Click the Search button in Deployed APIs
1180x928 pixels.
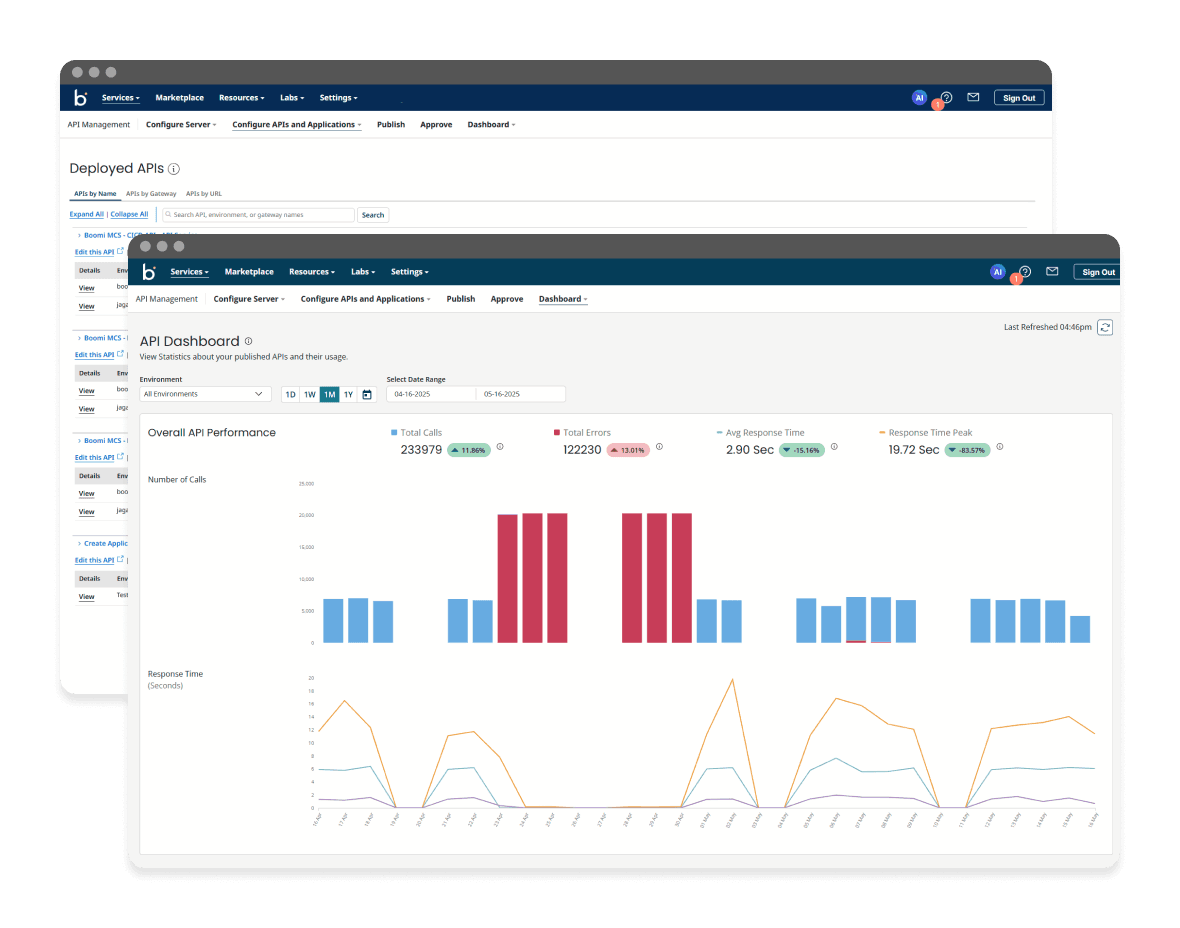point(373,215)
